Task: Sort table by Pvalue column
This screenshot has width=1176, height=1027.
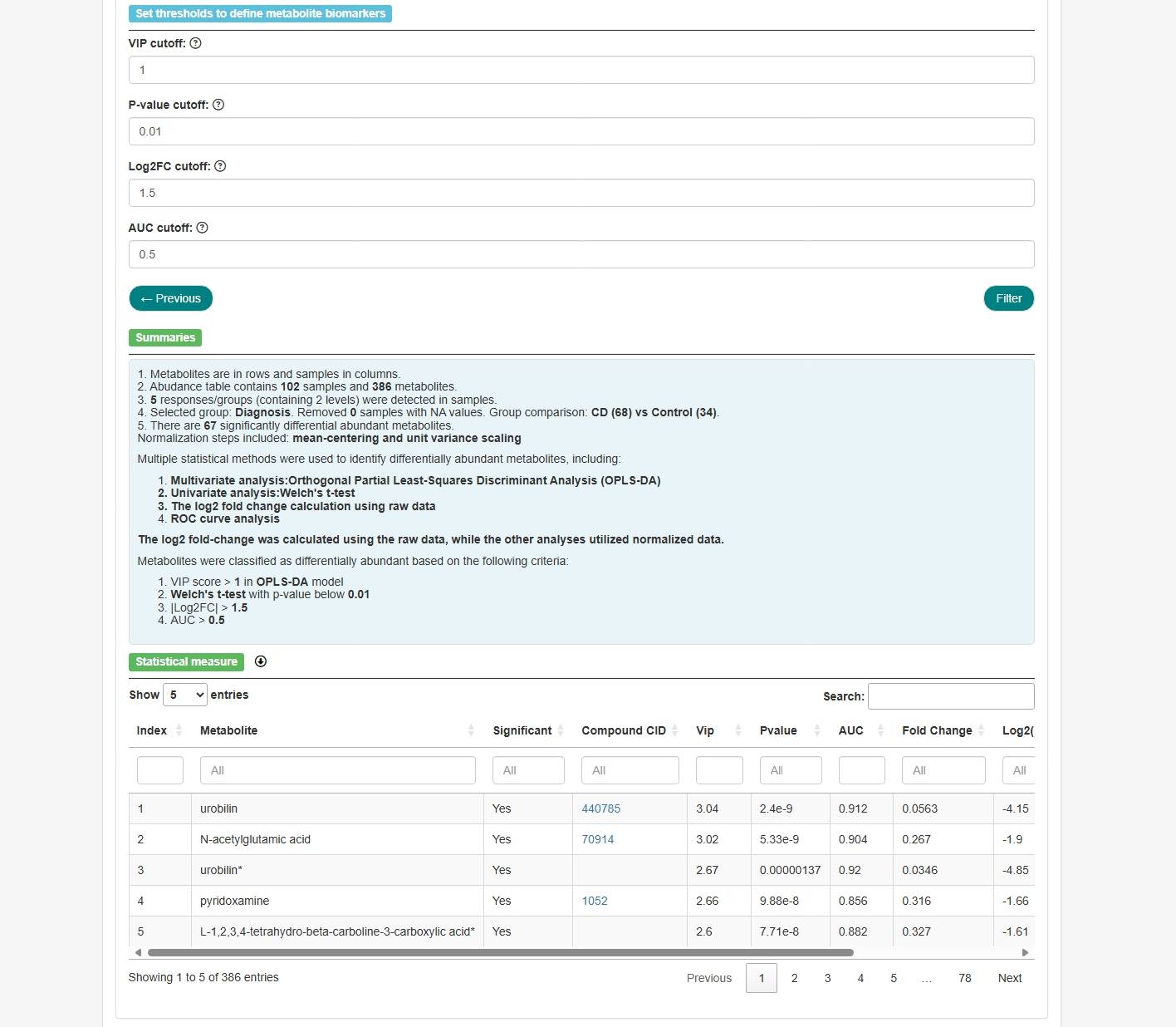Action: click(x=790, y=730)
